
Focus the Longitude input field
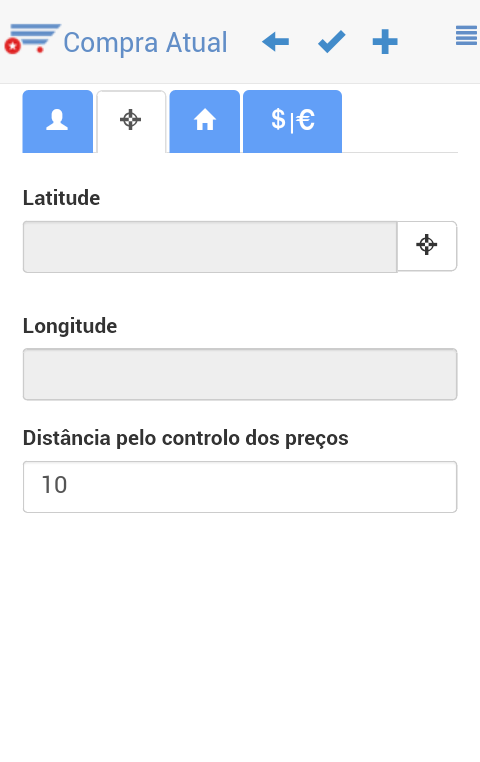240,374
